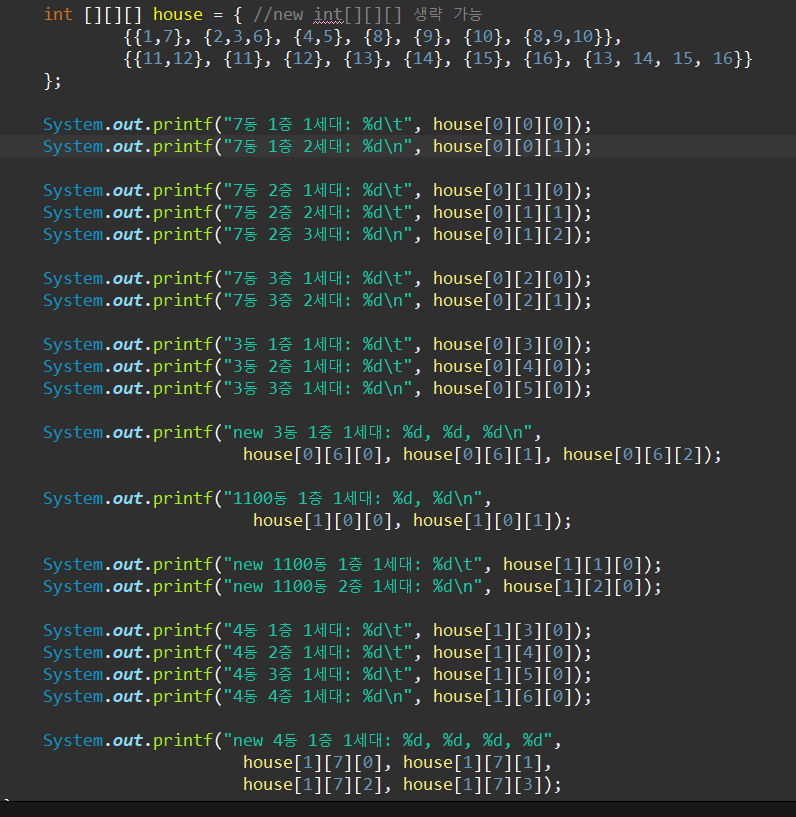Click the argument house[1][7][3]
This screenshot has height=817, width=796.
[472, 785]
